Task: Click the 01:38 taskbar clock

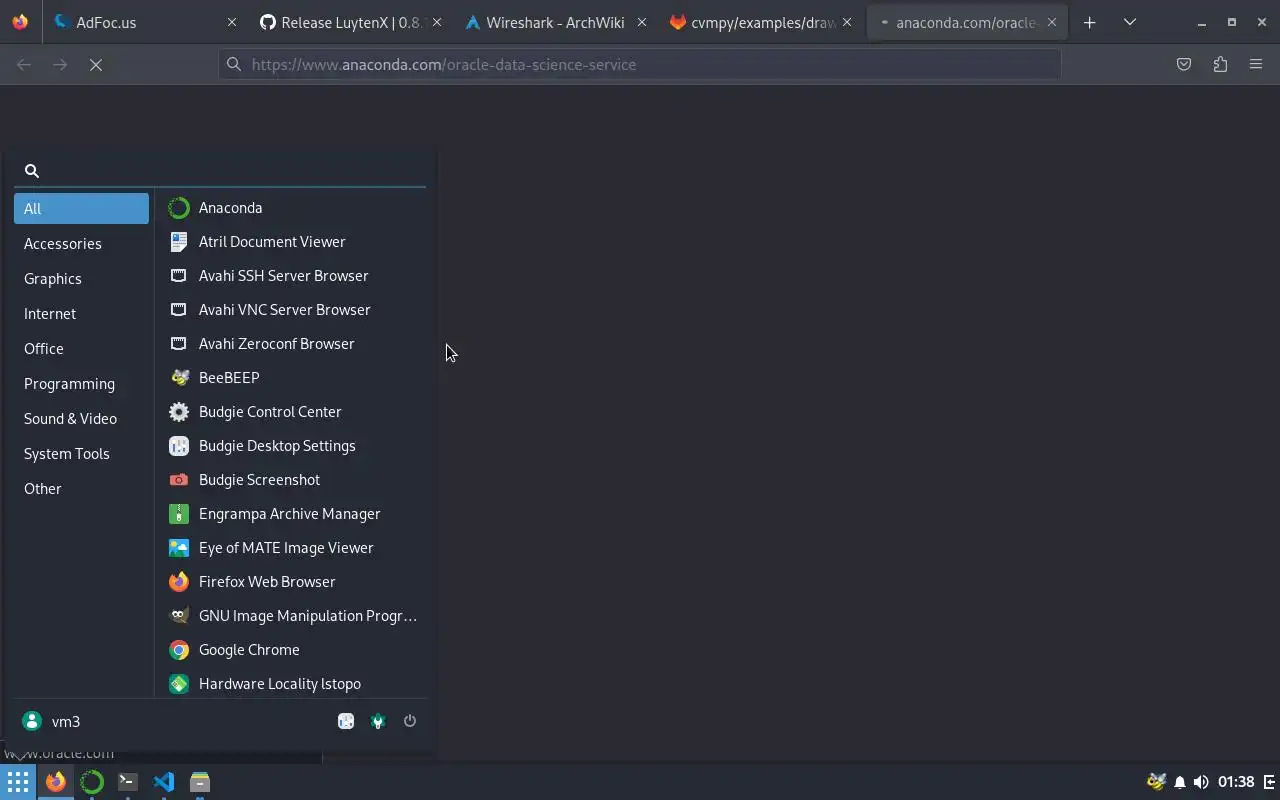Action: click(x=1236, y=782)
